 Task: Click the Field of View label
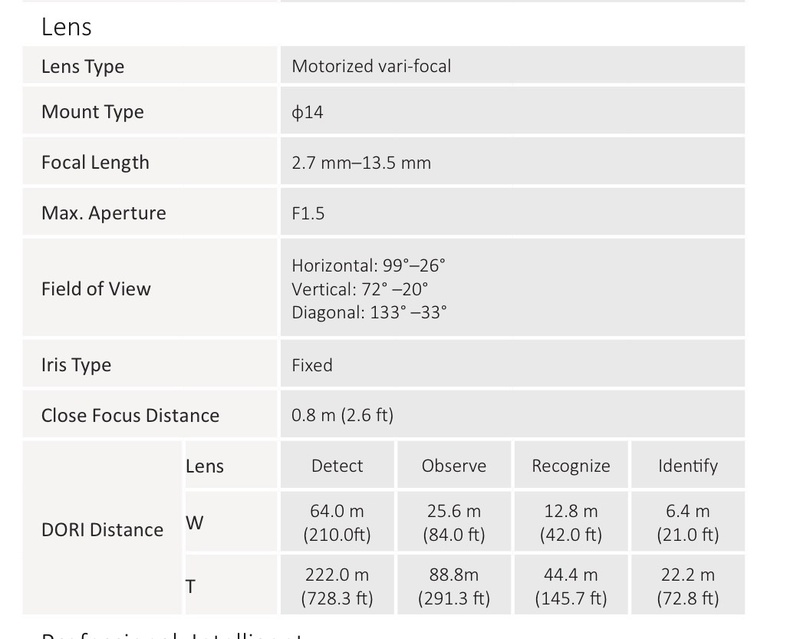(96, 289)
